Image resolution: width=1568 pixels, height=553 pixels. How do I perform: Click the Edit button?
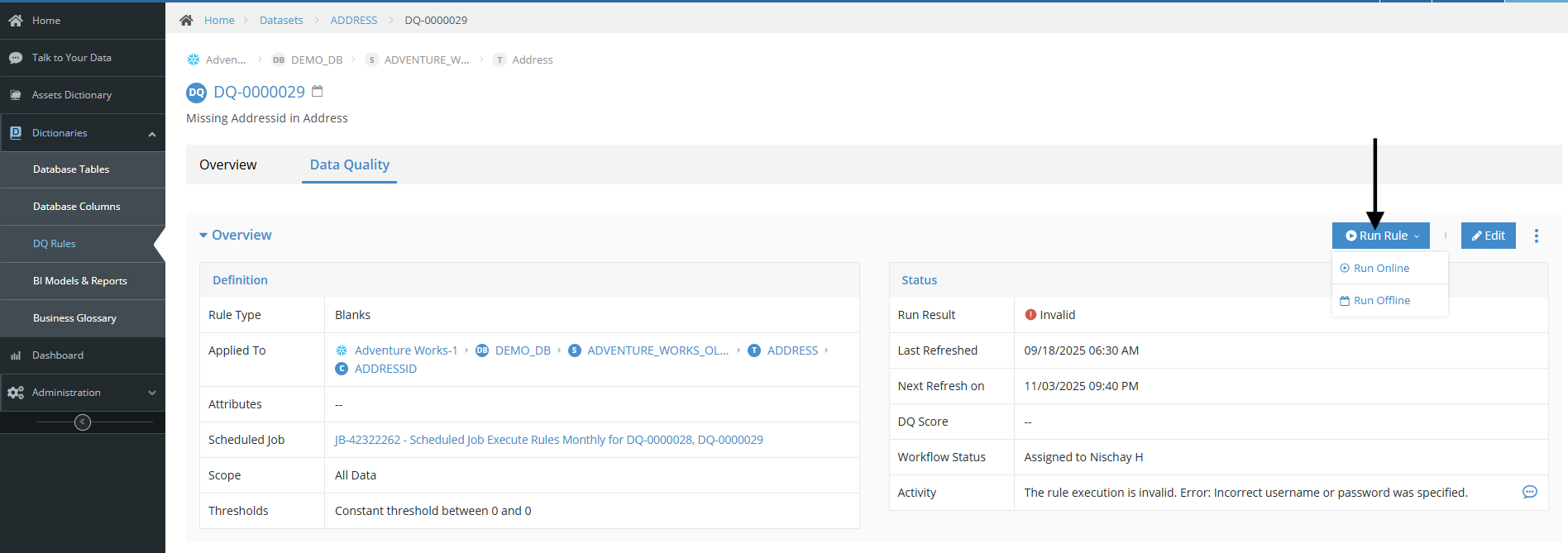pos(1489,236)
